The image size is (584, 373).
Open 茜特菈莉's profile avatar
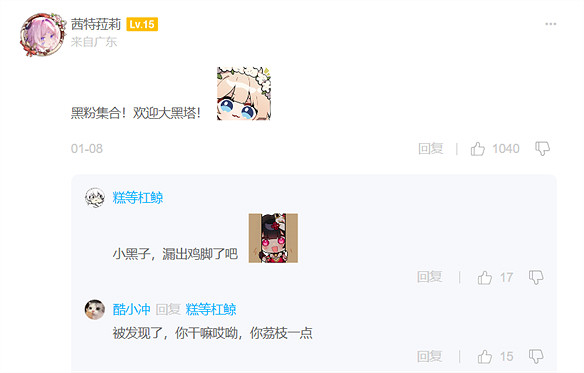[x=43, y=34]
